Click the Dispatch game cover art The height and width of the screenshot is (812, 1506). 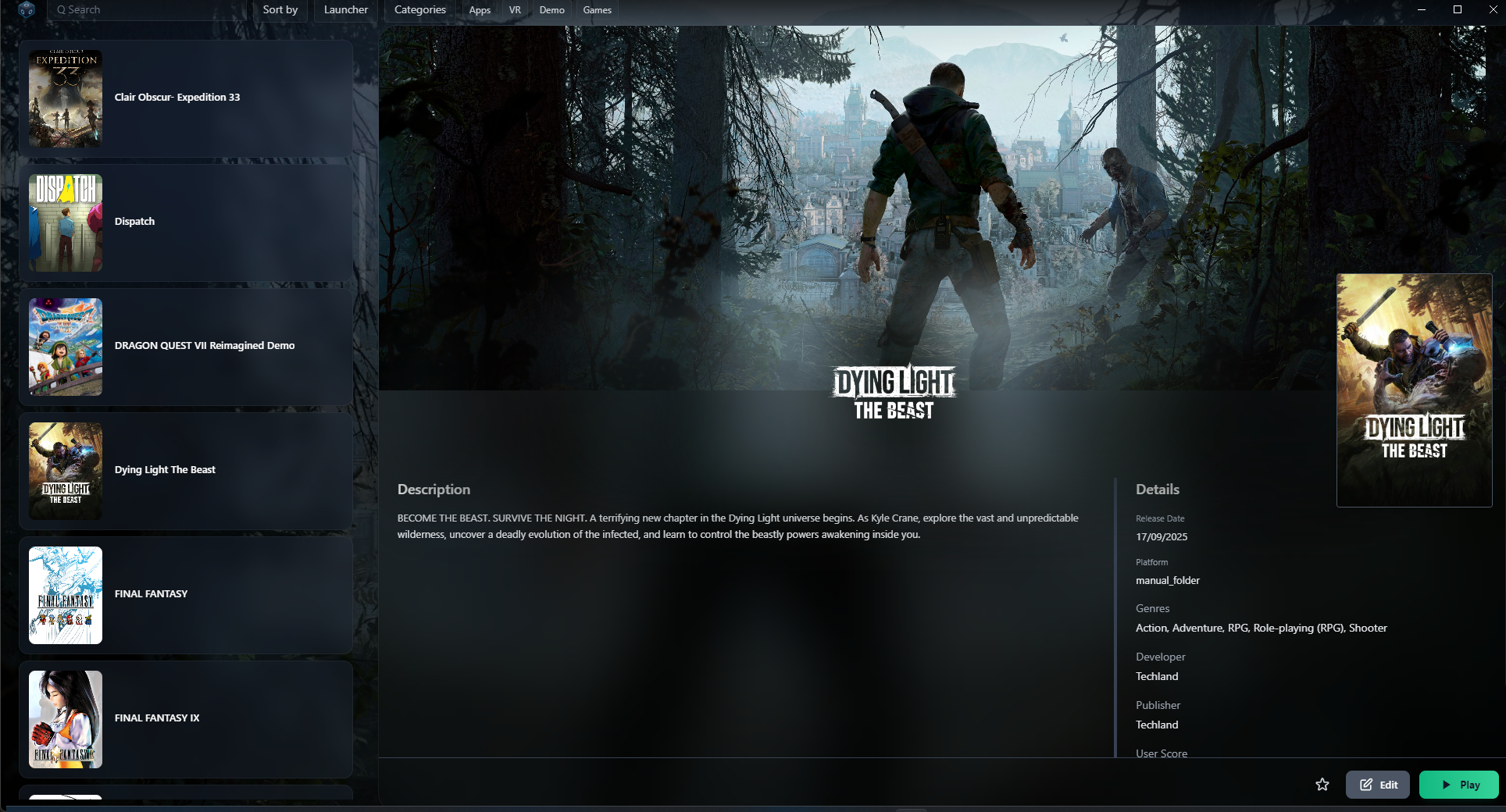[66, 223]
